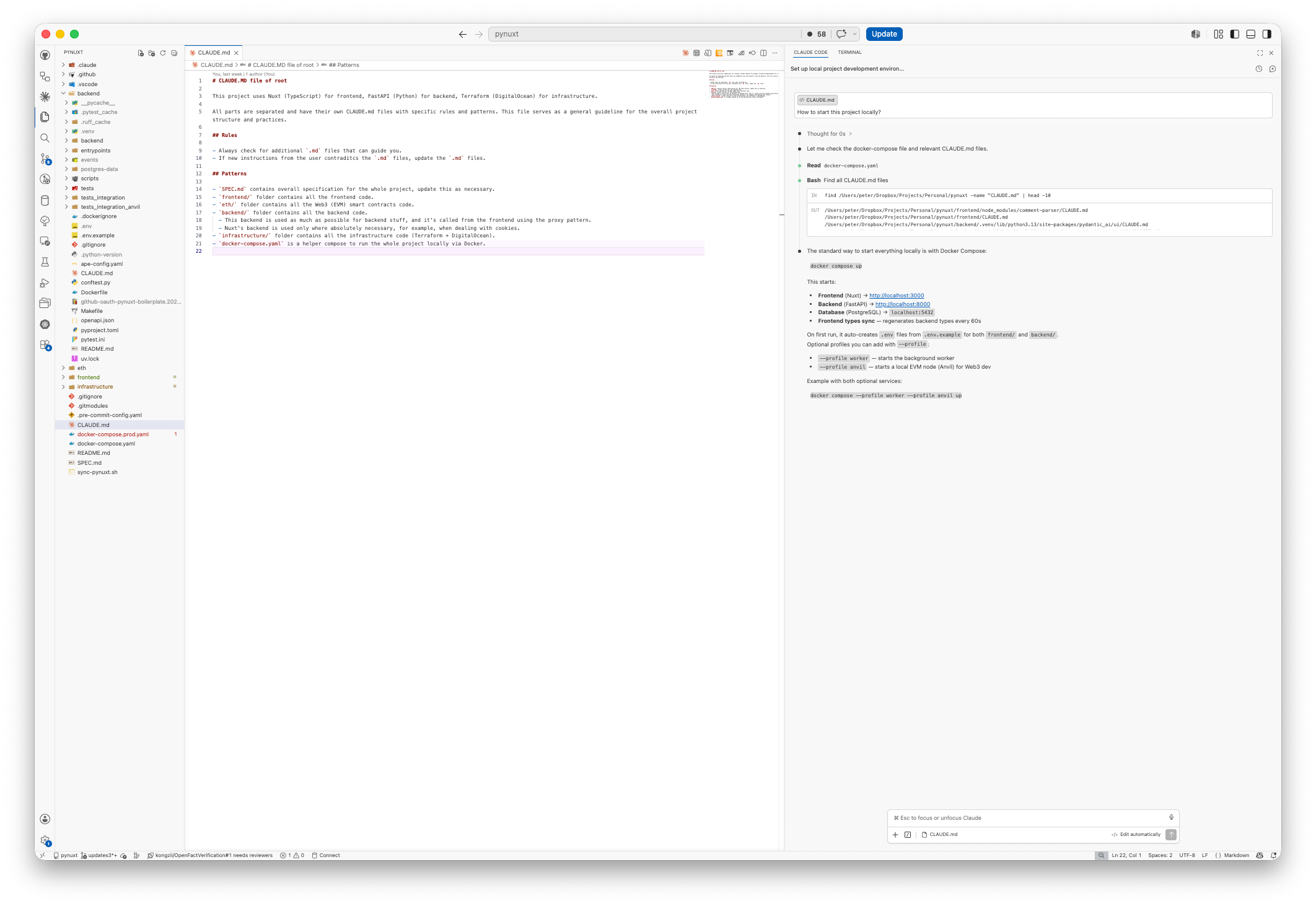This screenshot has height=906, width=1316.
Task: Open the GitHub view in activity bar
Action: [x=45, y=55]
